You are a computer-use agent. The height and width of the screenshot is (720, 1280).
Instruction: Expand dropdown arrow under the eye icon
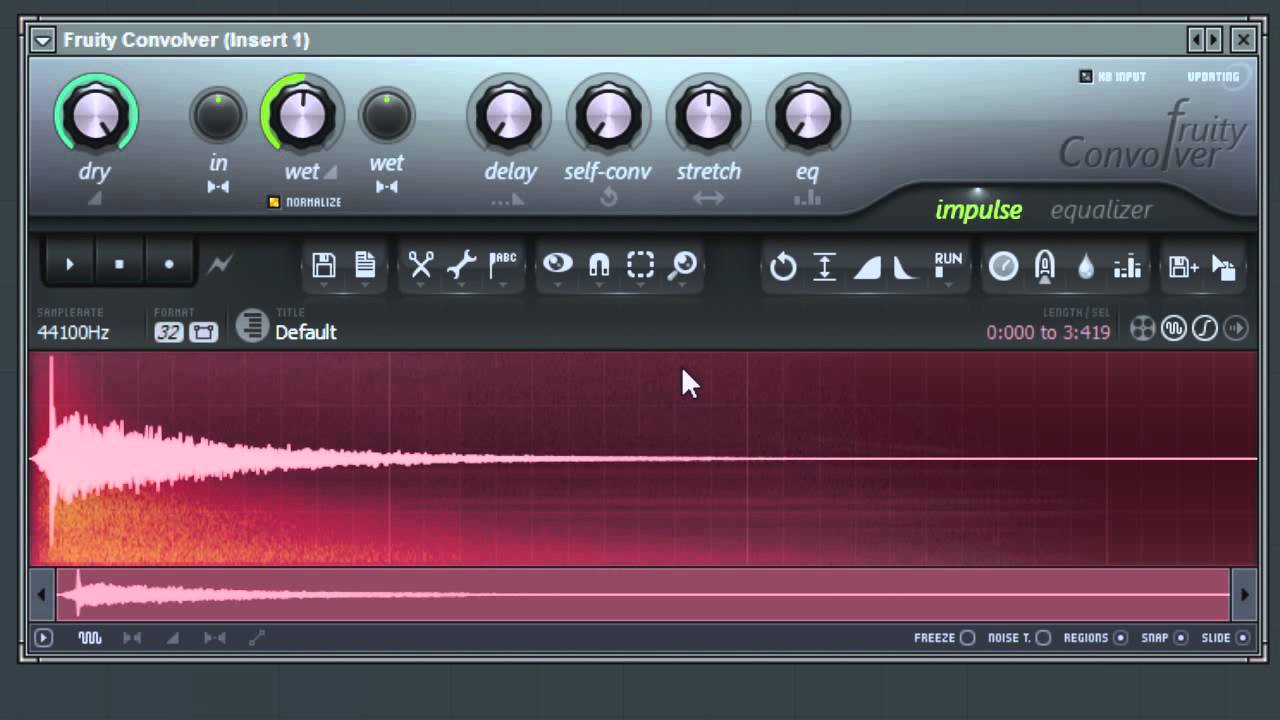pos(558,286)
